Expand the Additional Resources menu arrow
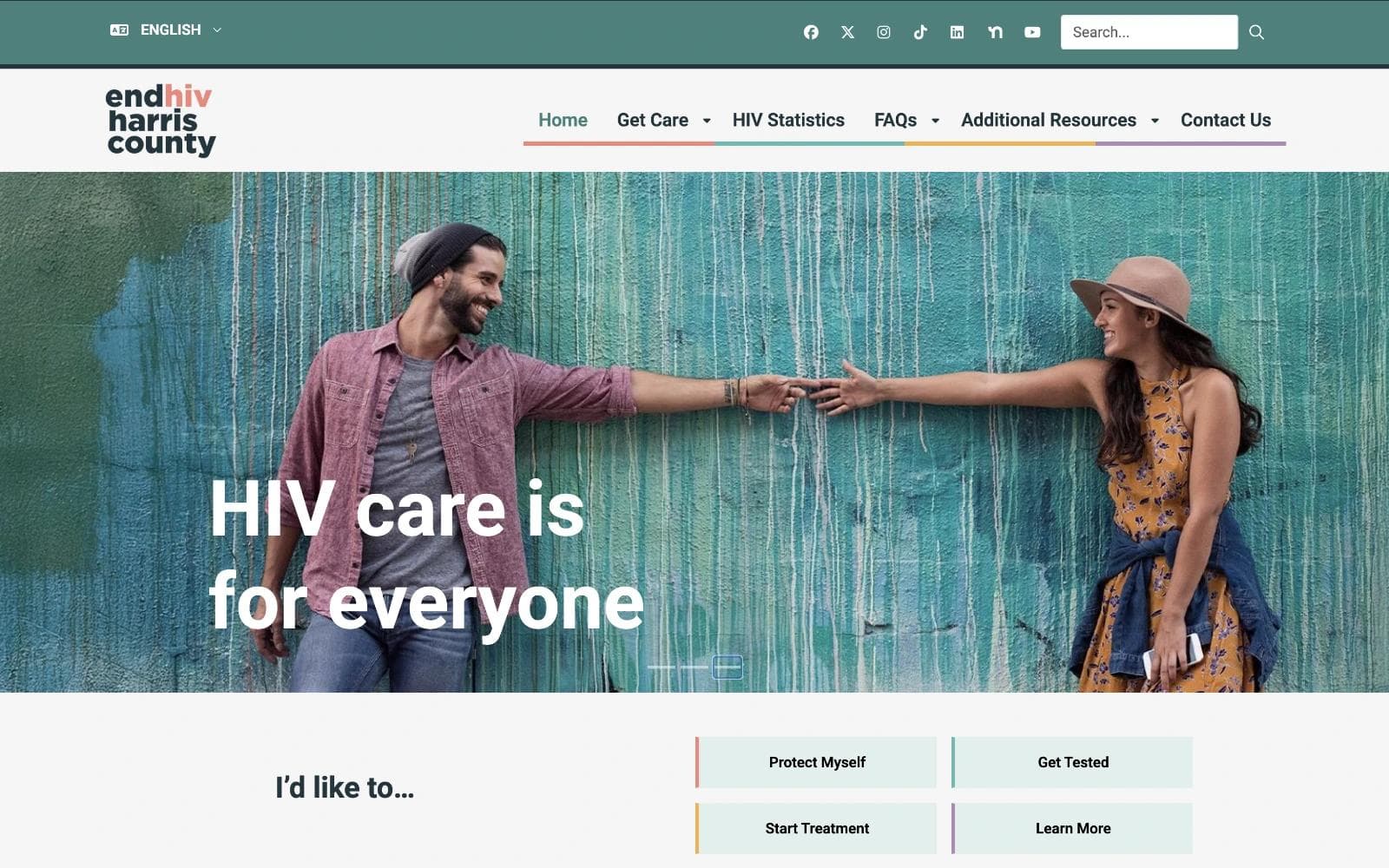Viewport: 1389px width, 868px height. [x=1155, y=121]
